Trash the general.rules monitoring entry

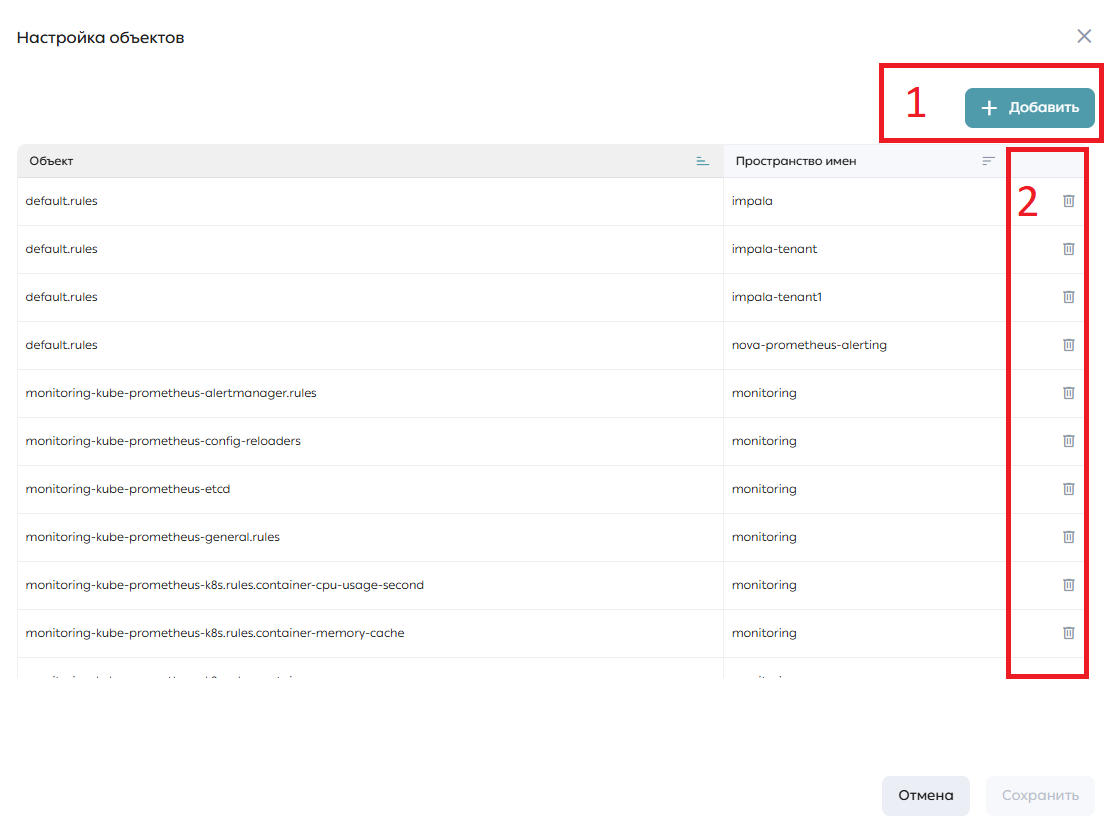point(1068,537)
